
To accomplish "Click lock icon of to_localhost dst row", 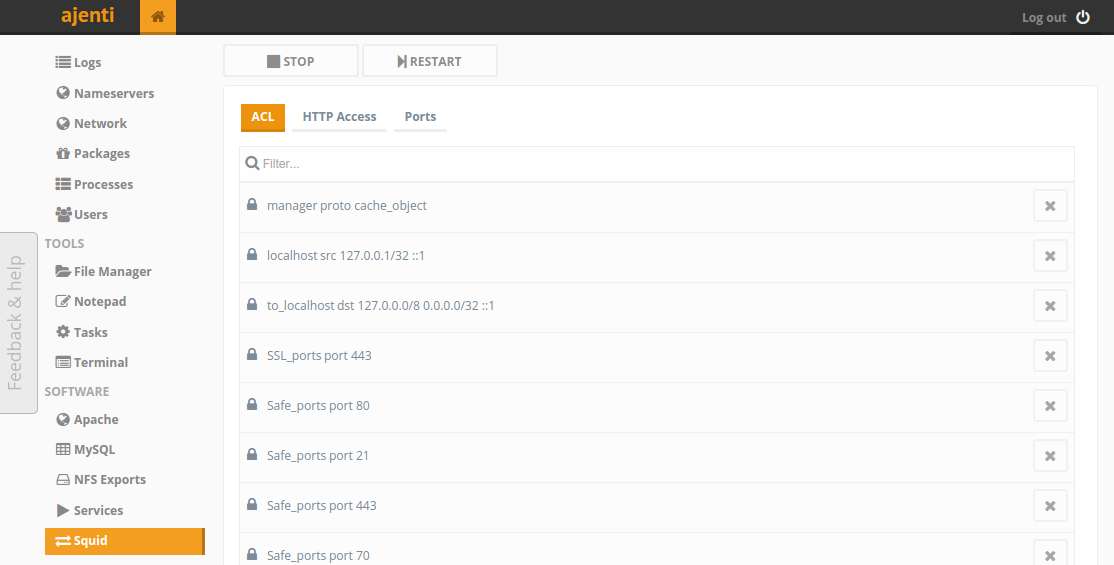I will coord(252,304).
